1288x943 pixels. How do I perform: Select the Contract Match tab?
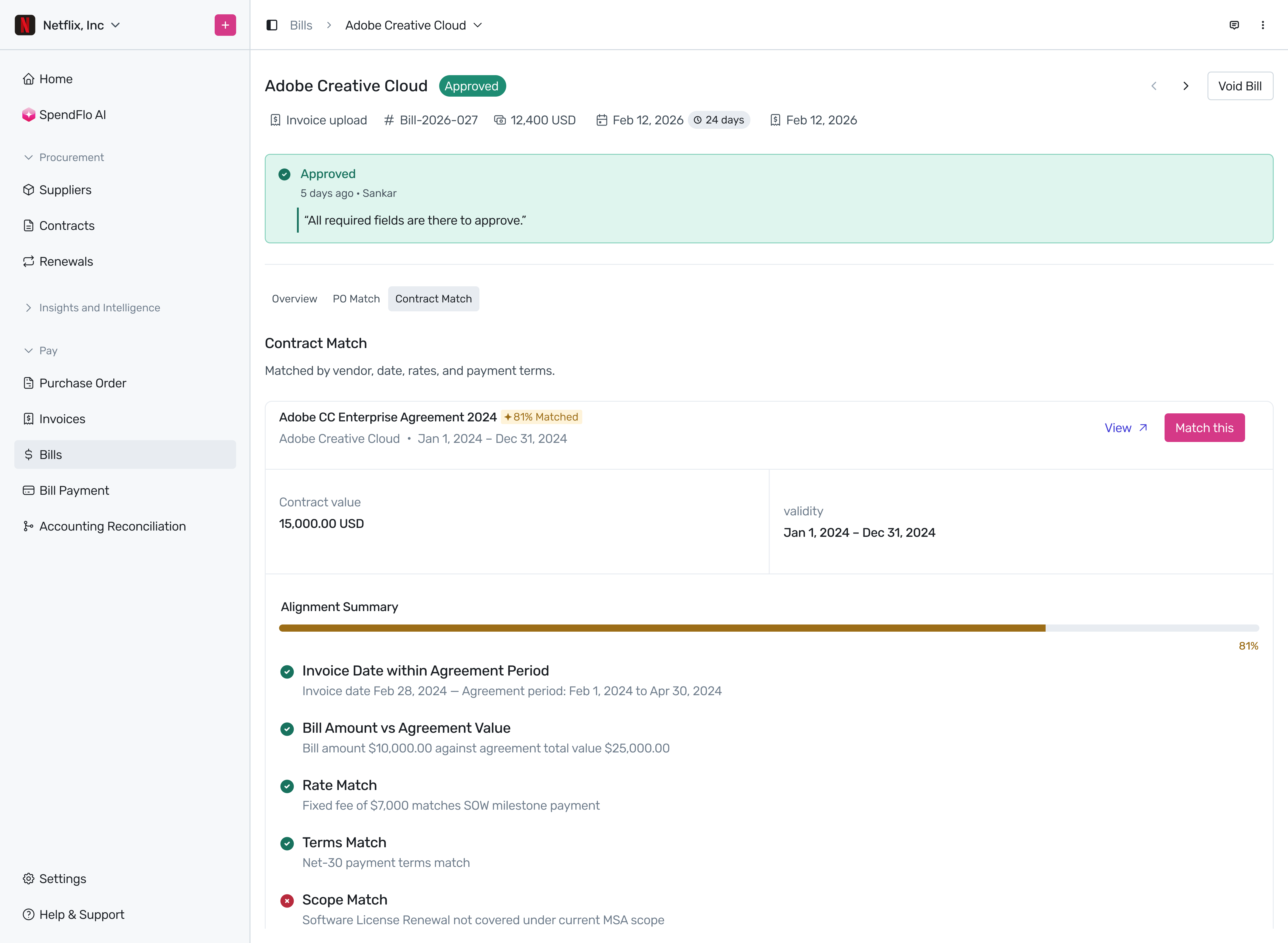[433, 299]
